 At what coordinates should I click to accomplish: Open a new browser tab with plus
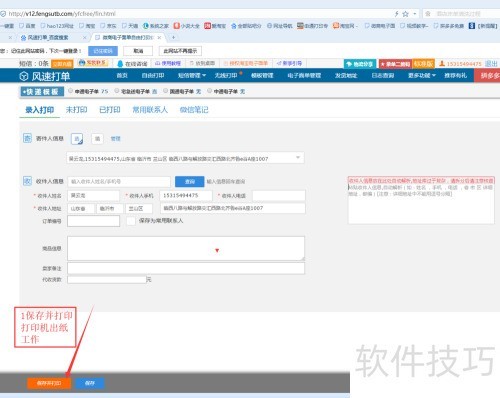pos(173,37)
